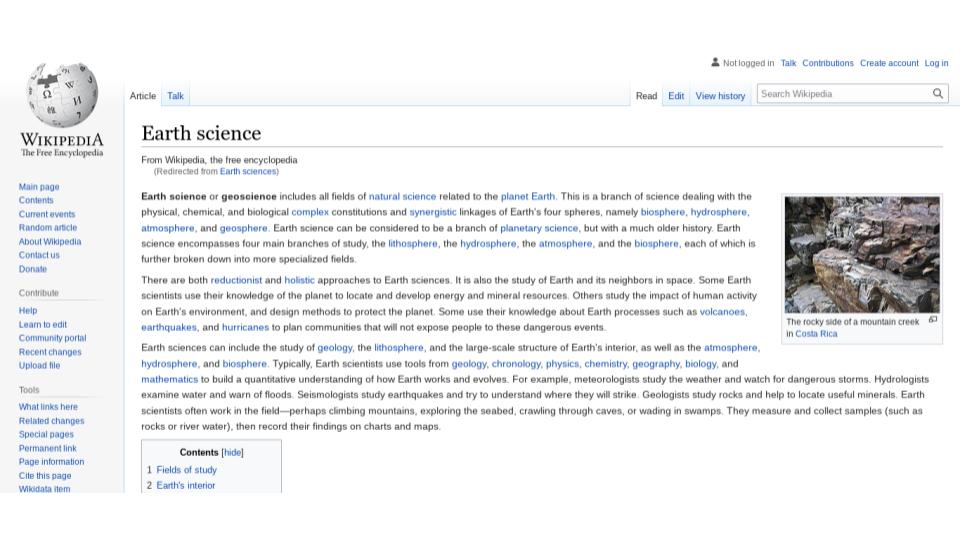Image resolution: width=960 pixels, height=540 pixels.
Task: Click the Earth sciences redirect link
Action: (x=248, y=172)
